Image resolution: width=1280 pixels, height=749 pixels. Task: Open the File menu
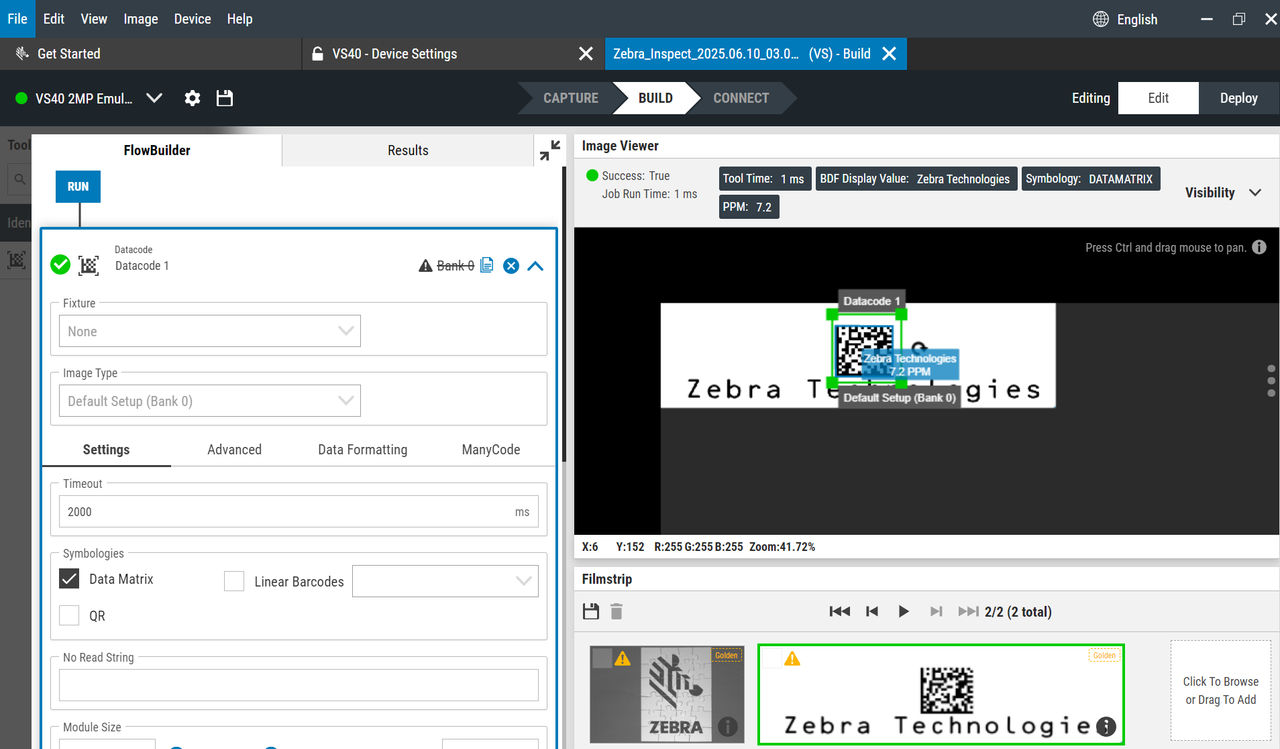(x=17, y=19)
